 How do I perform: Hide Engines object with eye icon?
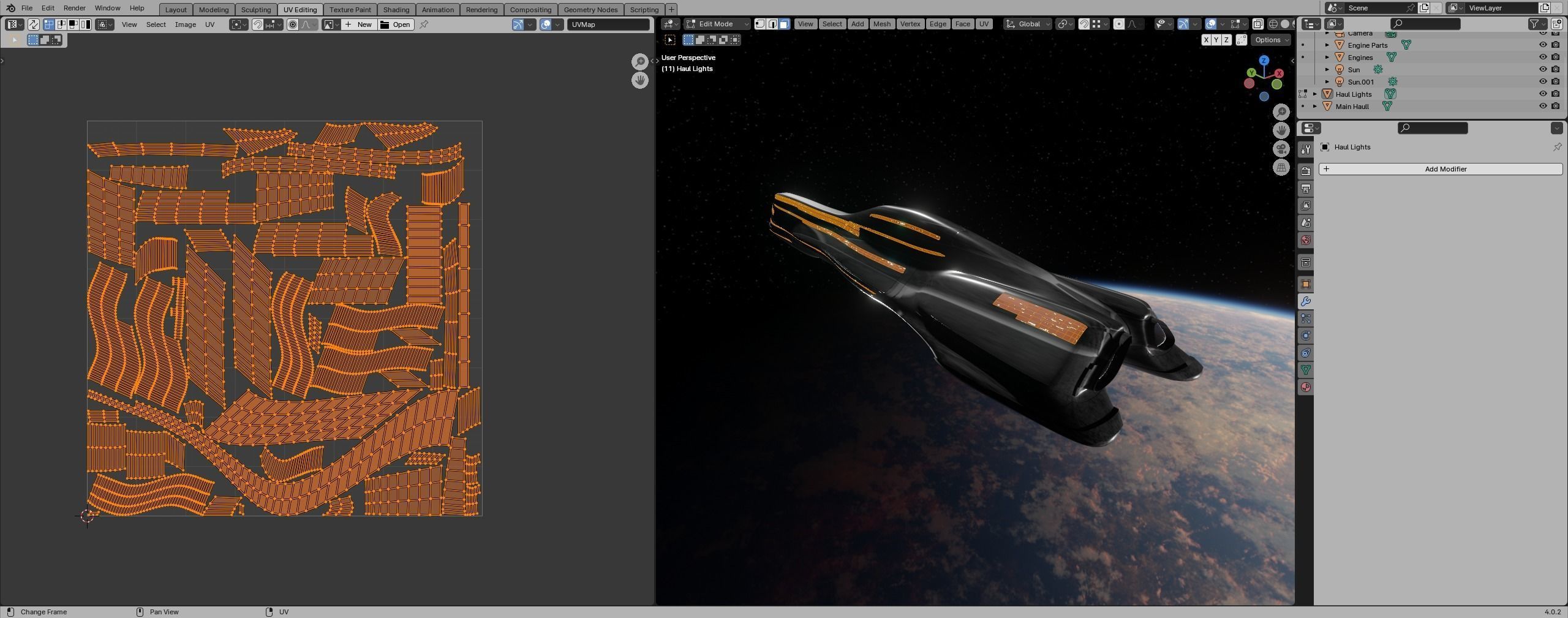(x=1543, y=57)
